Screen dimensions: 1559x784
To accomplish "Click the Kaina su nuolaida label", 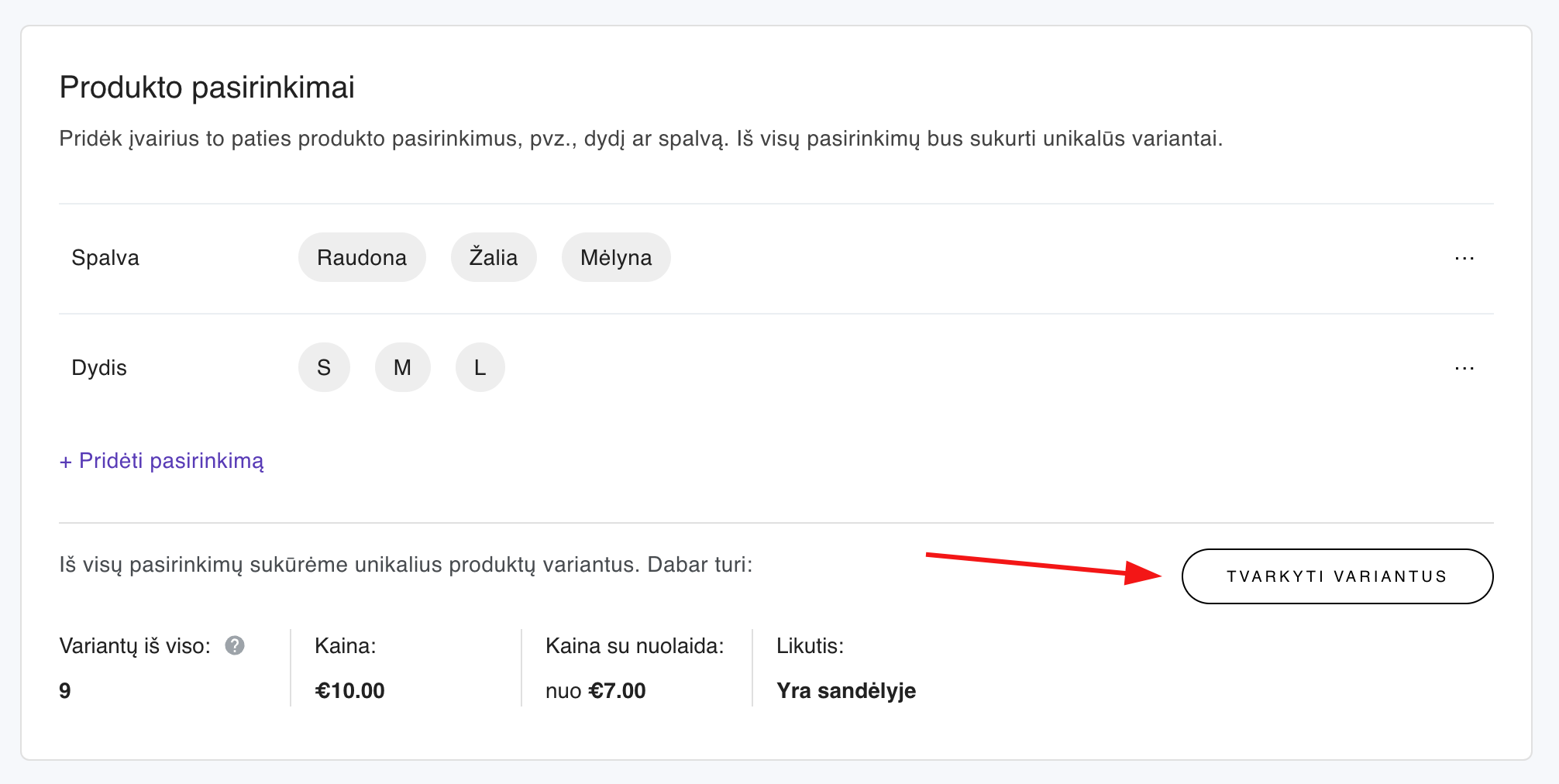I will click(635, 646).
